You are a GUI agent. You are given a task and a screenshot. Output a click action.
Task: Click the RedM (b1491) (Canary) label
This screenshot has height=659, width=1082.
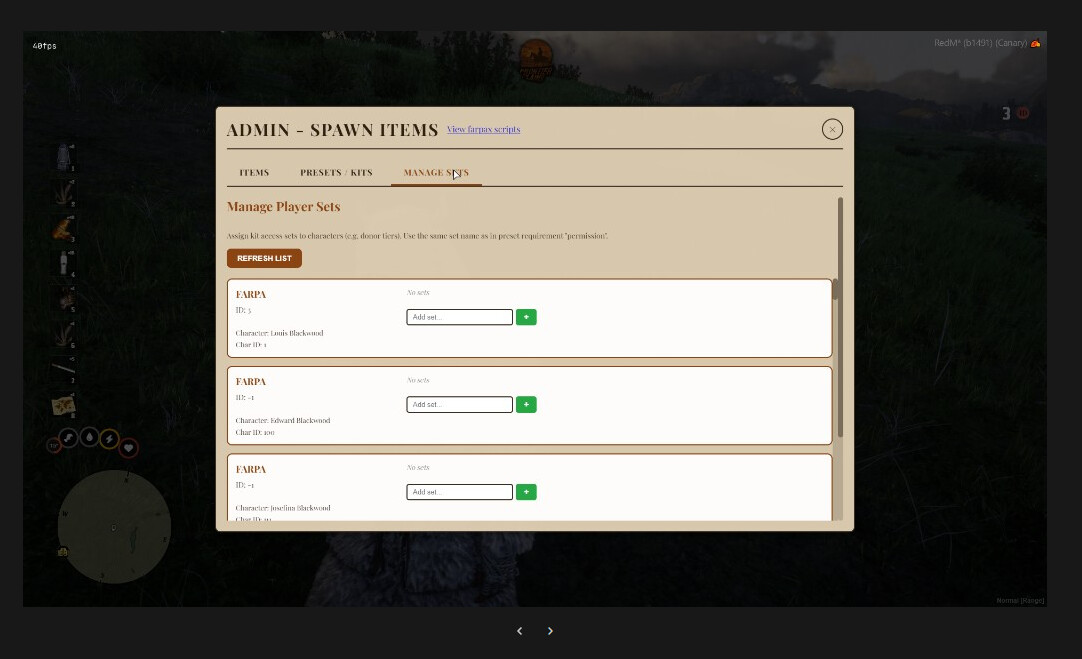click(x=981, y=43)
